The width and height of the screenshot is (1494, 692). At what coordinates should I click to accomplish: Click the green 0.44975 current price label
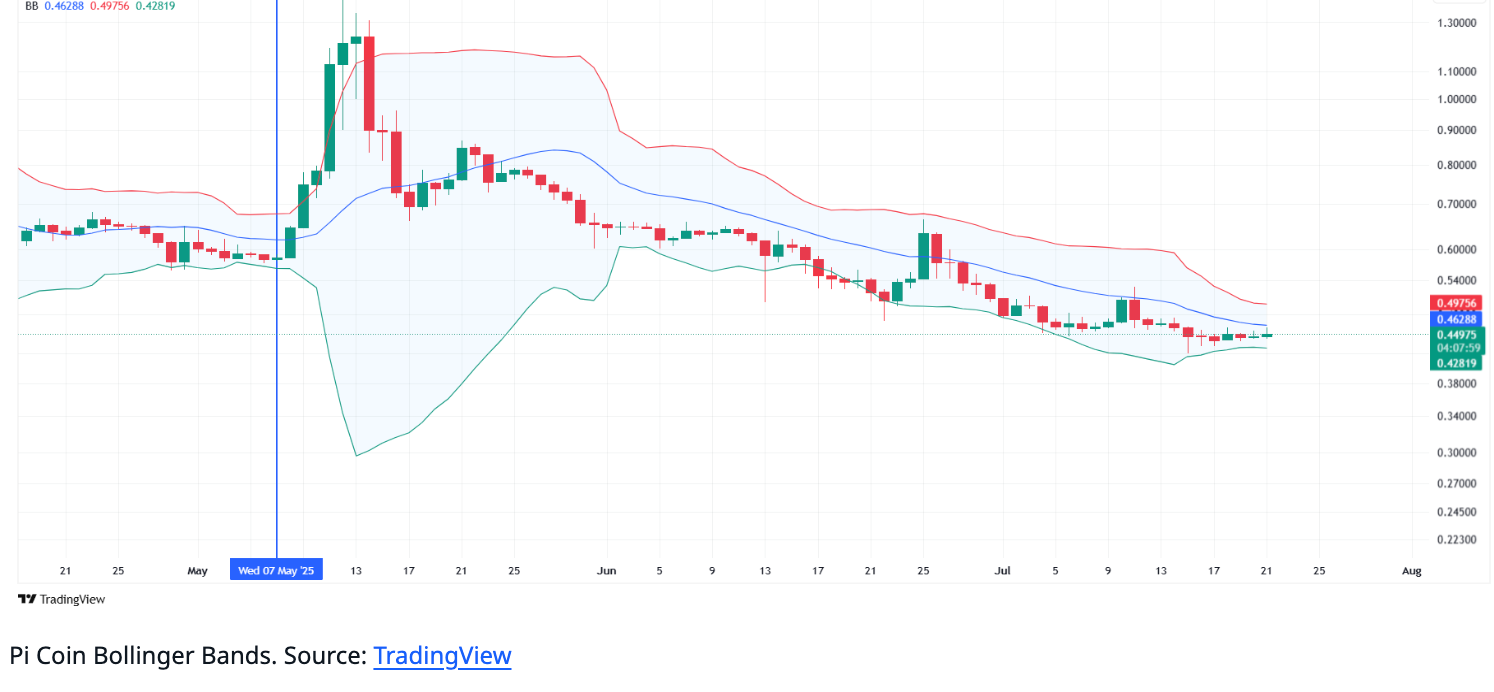pos(1457,335)
